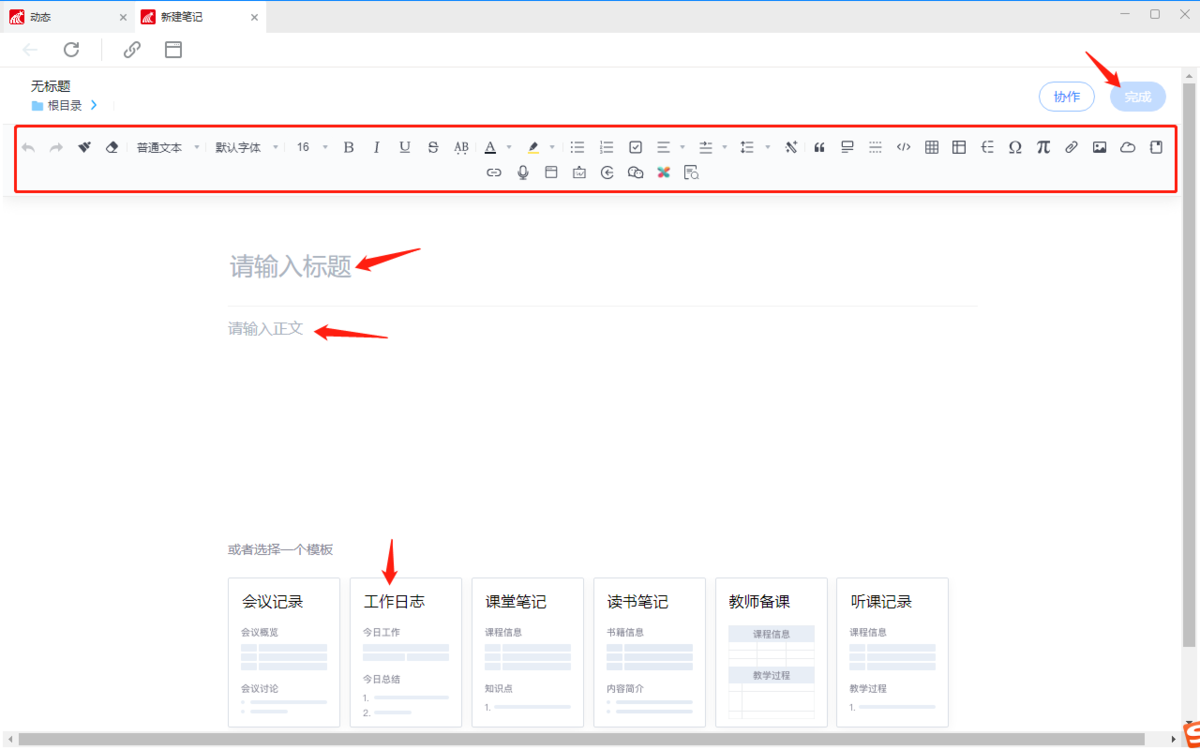Open the paragraph style dropdown showing 普通文本
This screenshot has height=750, width=1200.
pos(165,146)
